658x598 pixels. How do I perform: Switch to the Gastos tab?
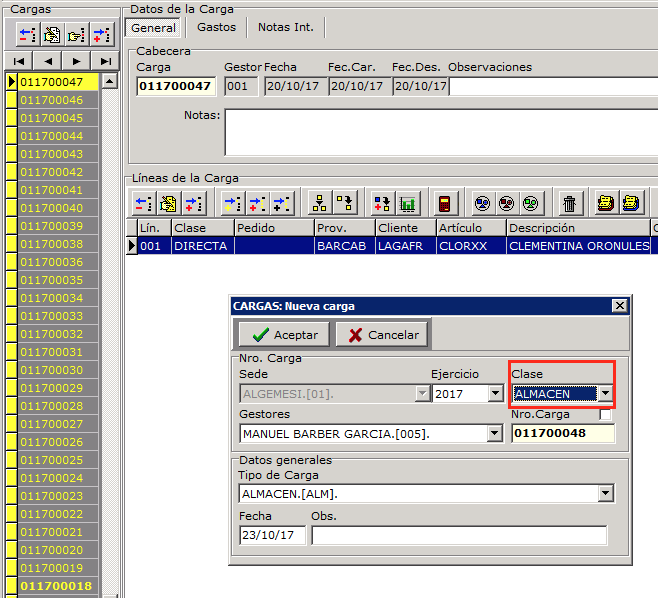[x=216, y=28]
